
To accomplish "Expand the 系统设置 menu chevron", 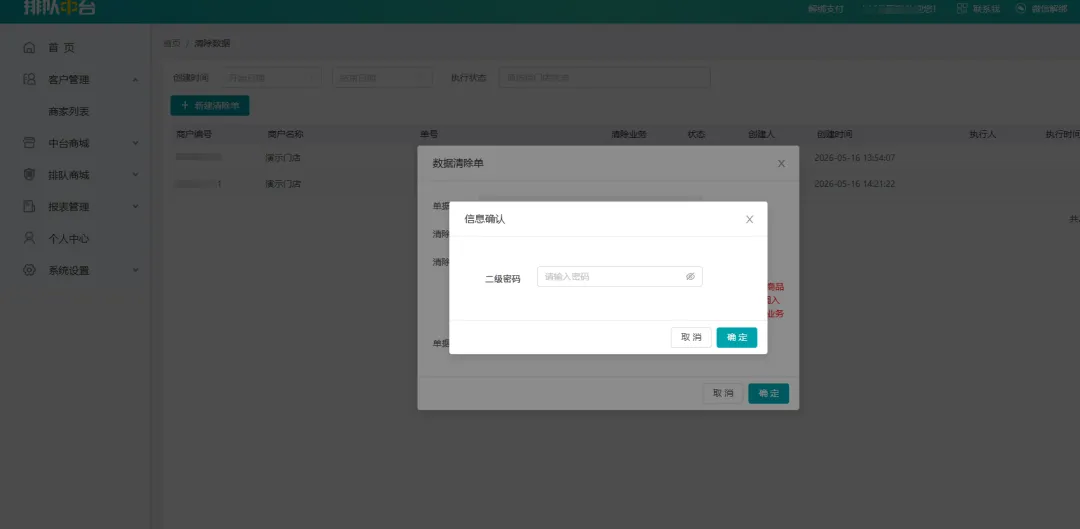I will coord(135,271).
